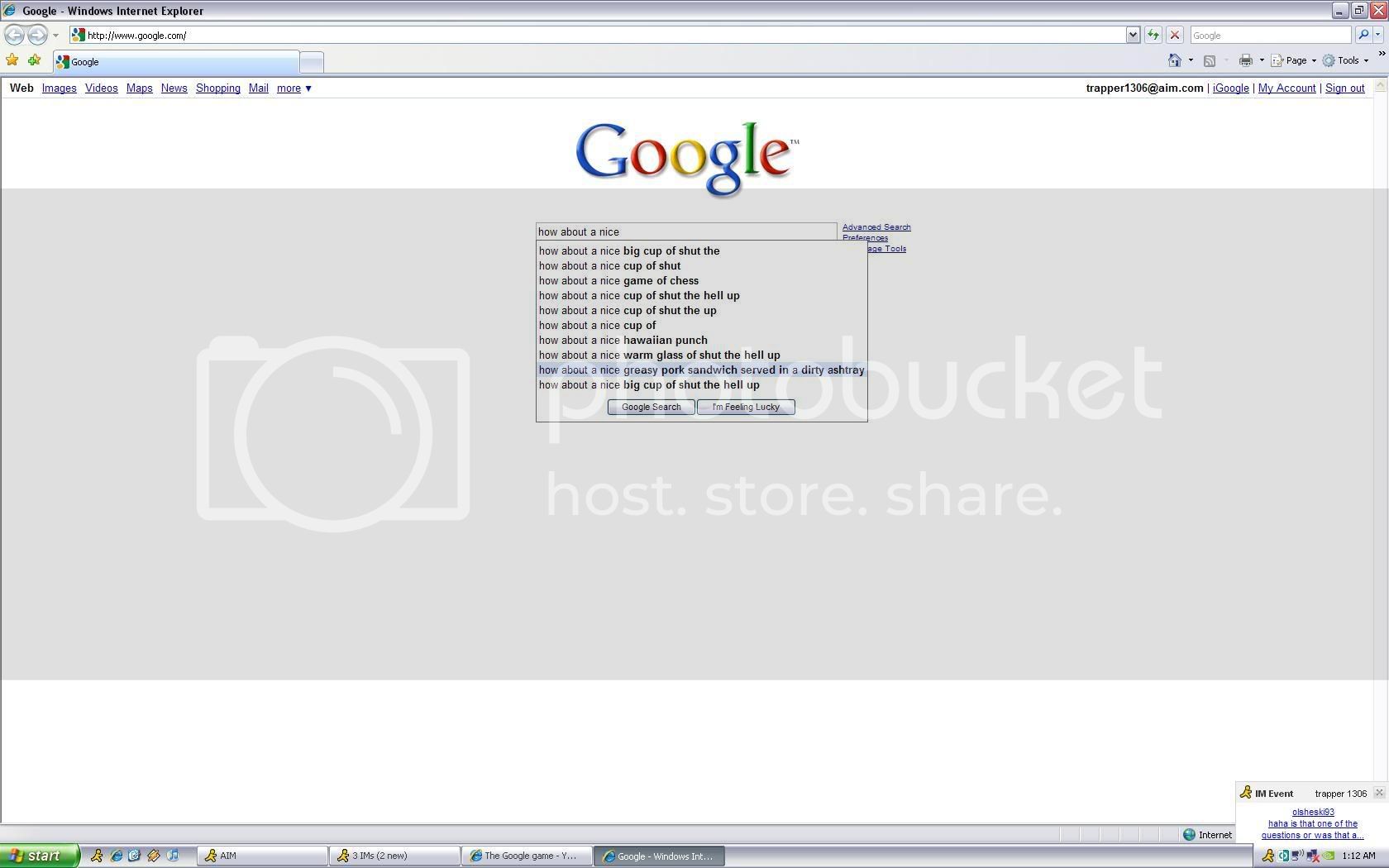Viewport: 1389px width, 868px height.
Task: Open a new blank tab
Action: [312, 62]
